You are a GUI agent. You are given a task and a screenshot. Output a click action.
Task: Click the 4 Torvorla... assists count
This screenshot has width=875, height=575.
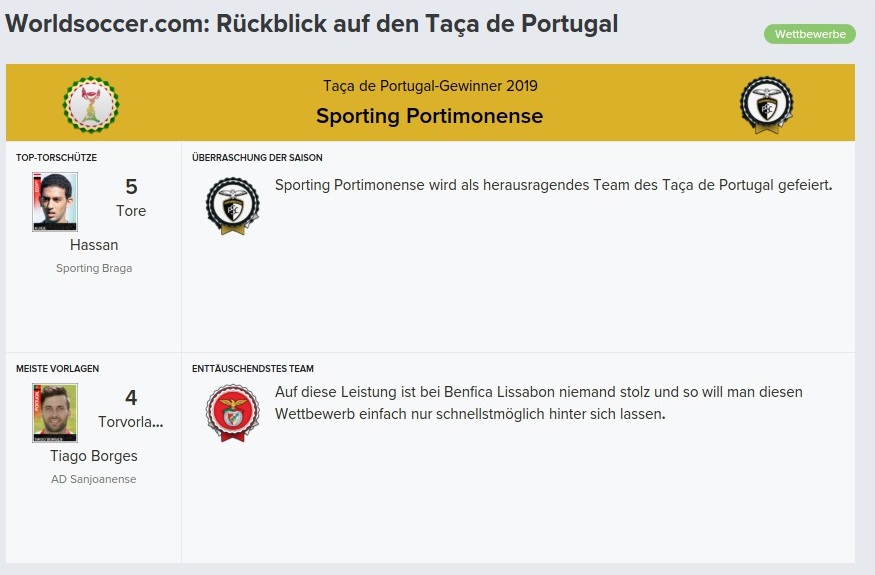pyautogui.click(x=131, y=409)
